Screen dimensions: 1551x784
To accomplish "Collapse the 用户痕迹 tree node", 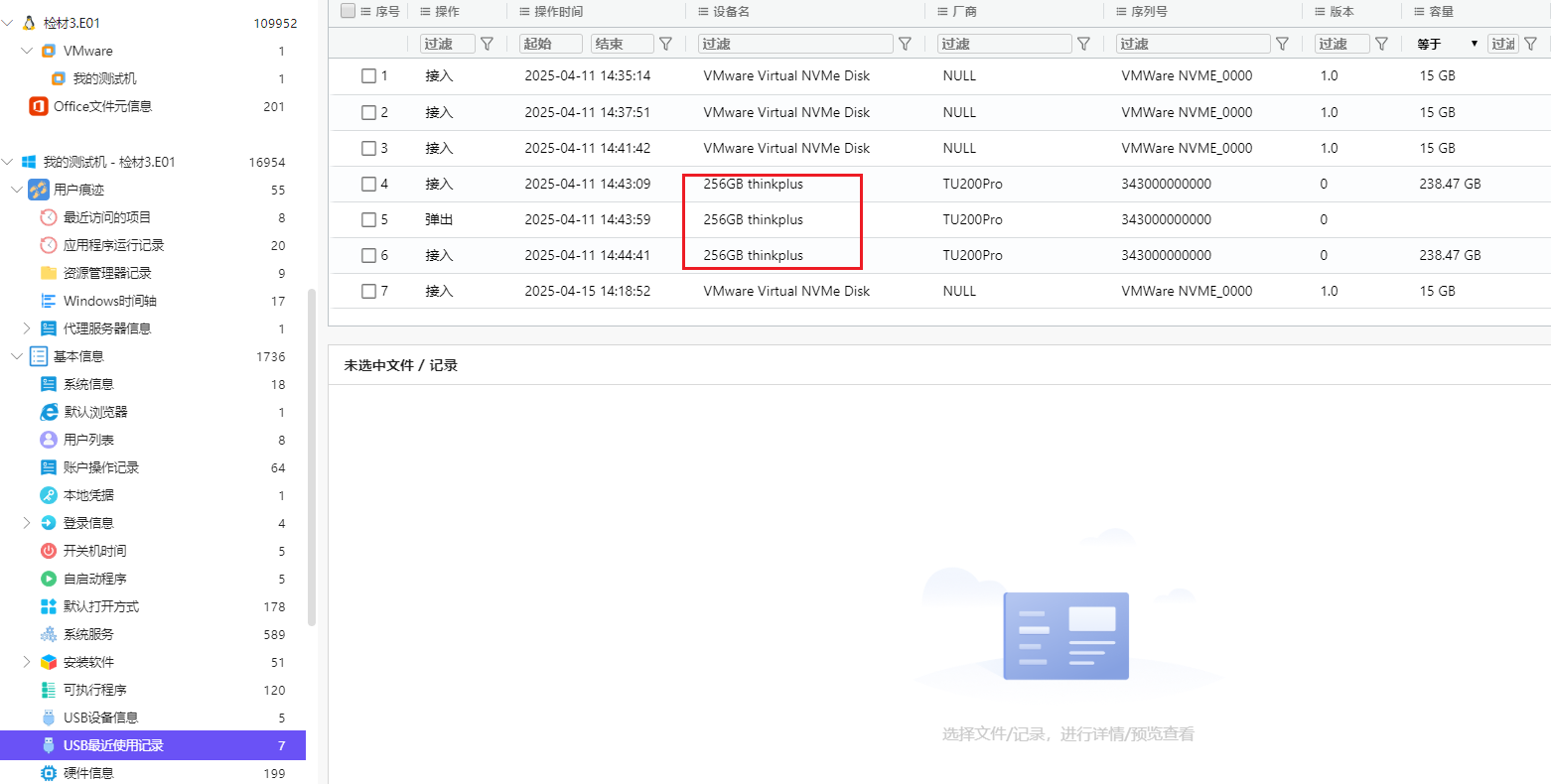I will (17, 190).
